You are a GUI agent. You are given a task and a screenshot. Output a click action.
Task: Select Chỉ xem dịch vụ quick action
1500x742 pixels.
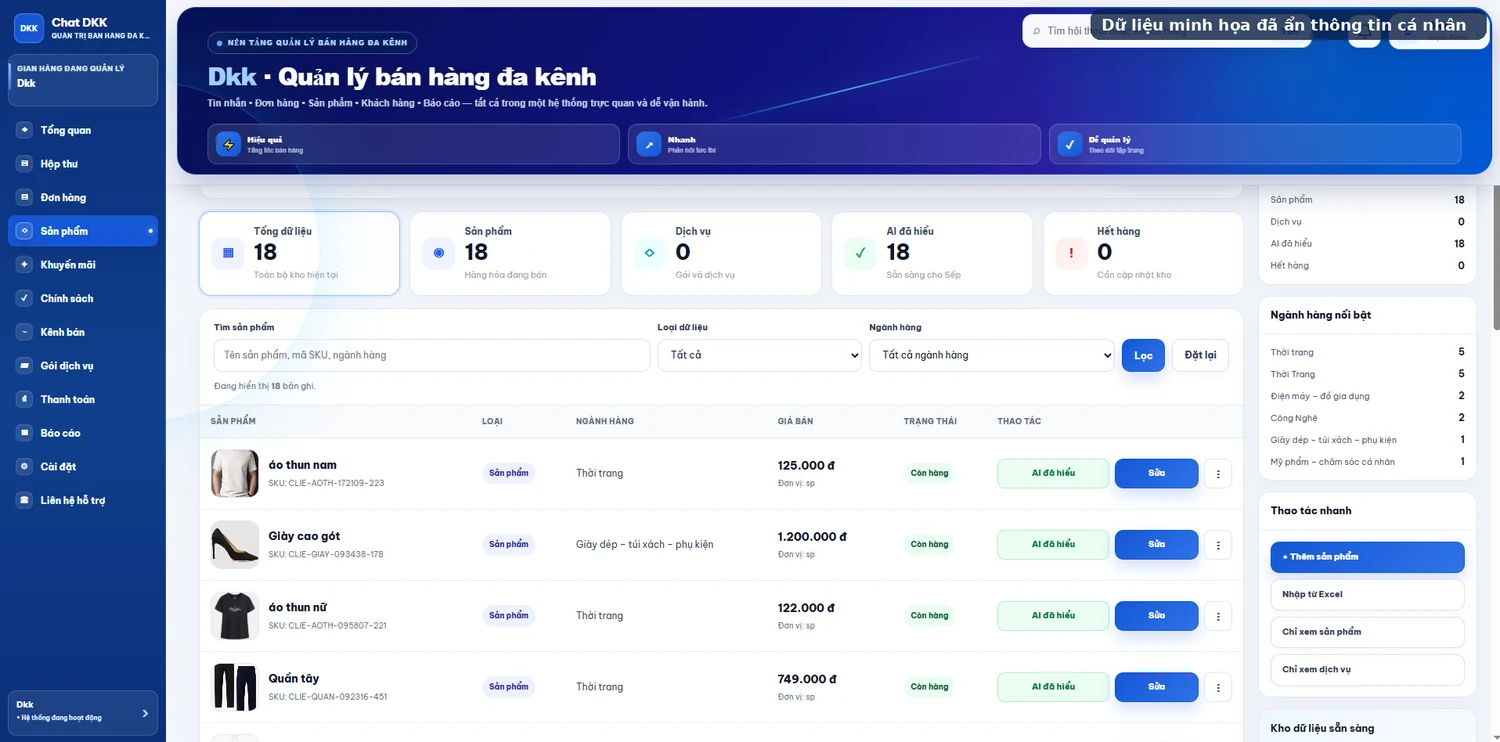pyautogui.click(x=1367, y=670)
